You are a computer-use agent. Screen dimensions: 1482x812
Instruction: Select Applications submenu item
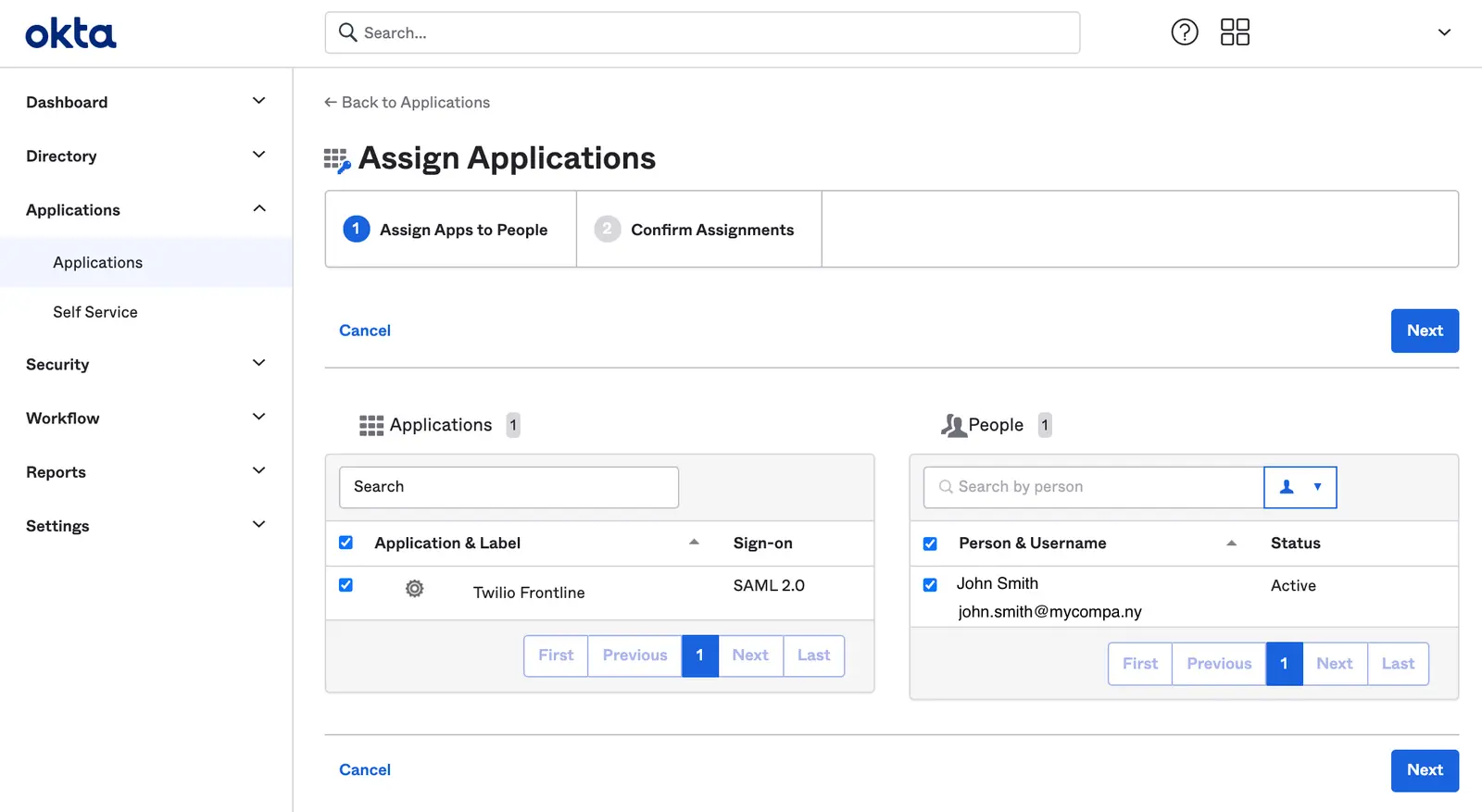[98, 263]
